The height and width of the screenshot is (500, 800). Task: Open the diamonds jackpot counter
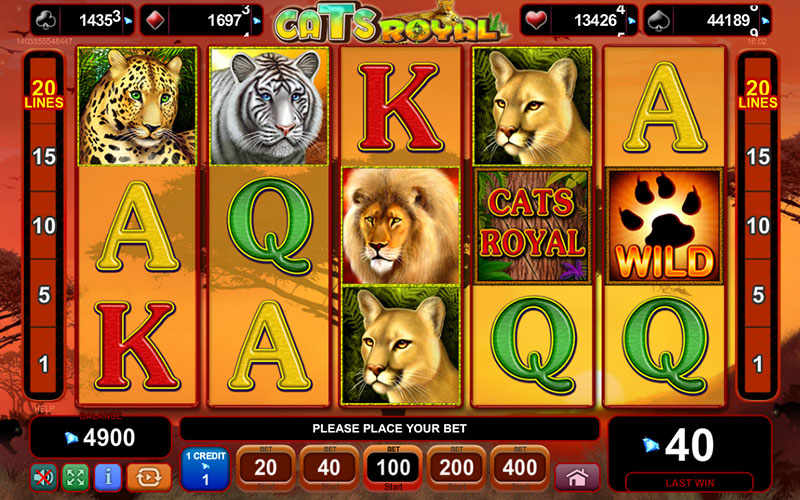click(x=202, y=20)
